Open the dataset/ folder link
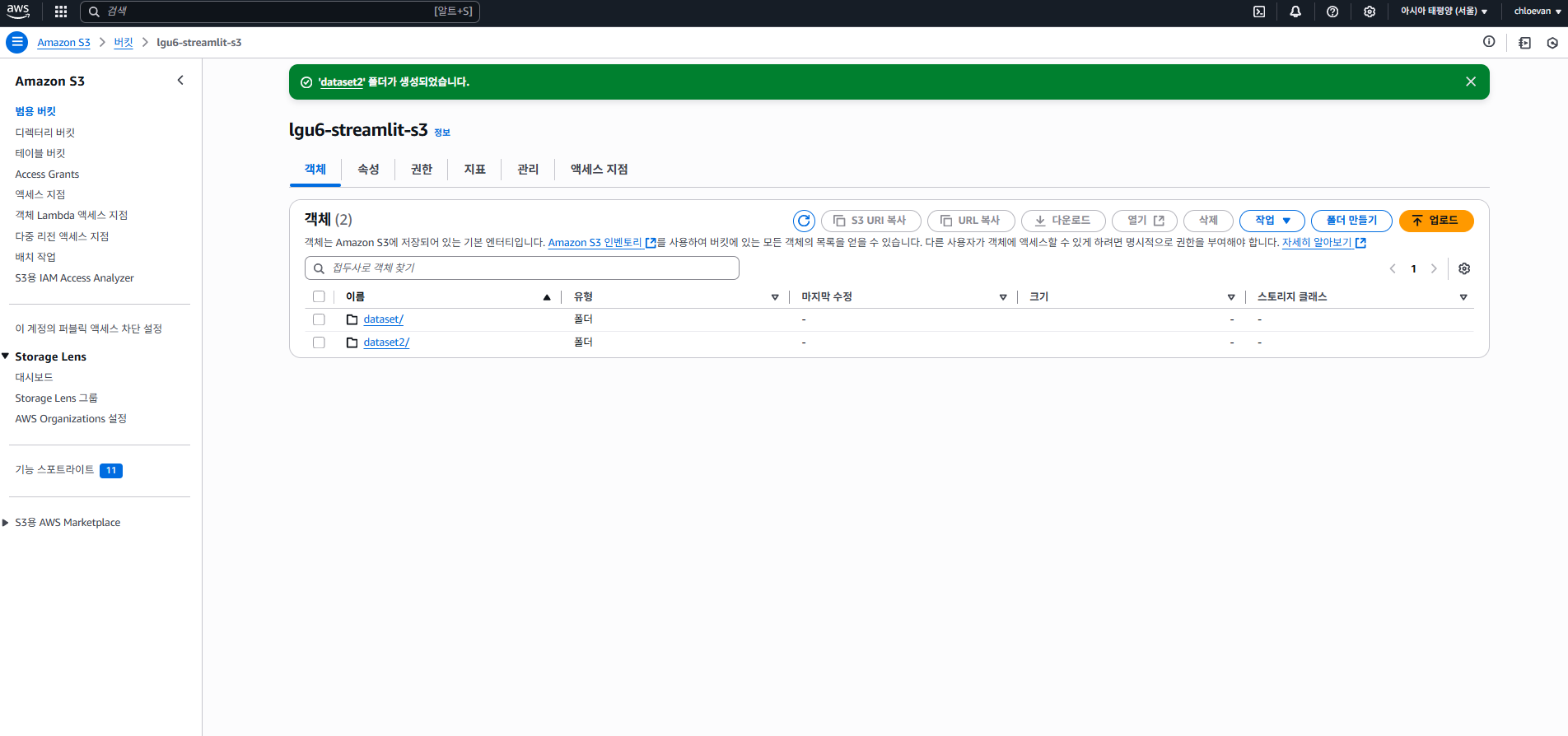This screenshot has height=736, width=1568. coord(384,319)
